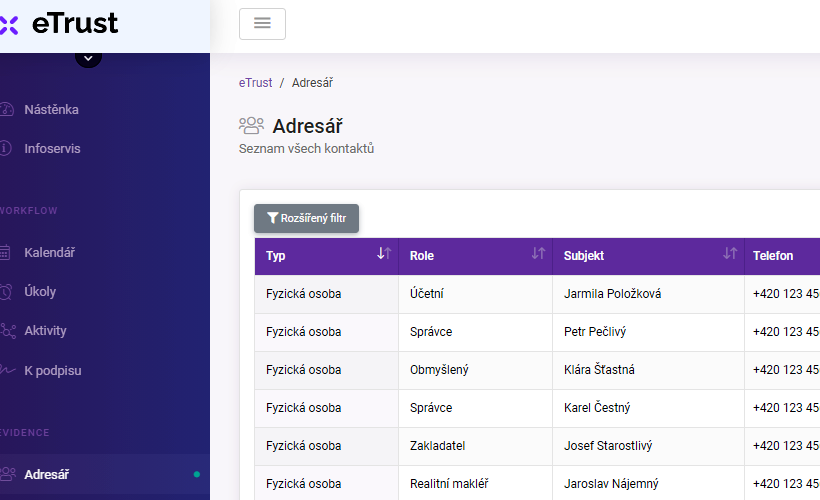Select the Klára Šťastná table row
Image resolution: width=820 pixels, height=500 pixels.
[x=599, y=370]
